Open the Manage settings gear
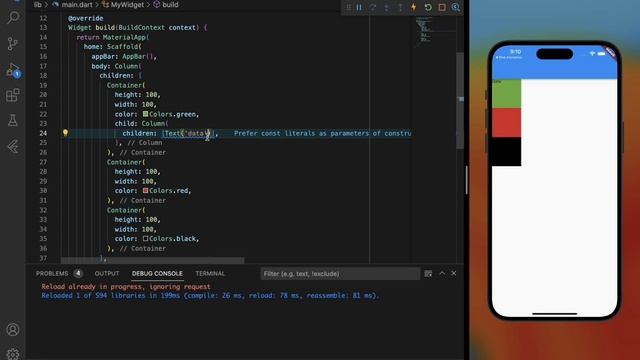The height and width of the screenshot is (360, 640). coord(13,353)
